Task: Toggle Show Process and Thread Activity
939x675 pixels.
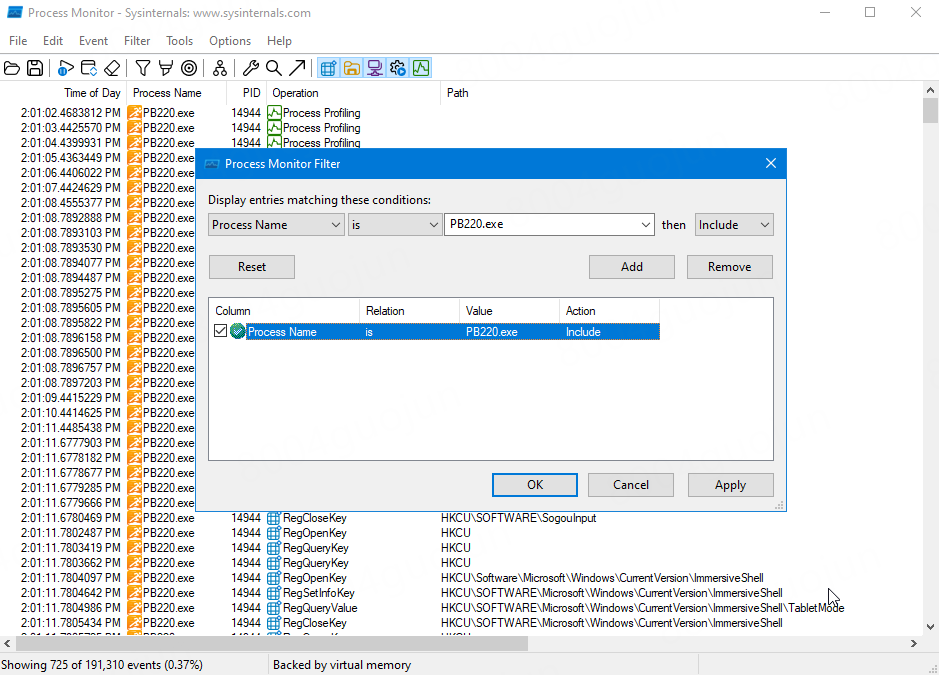Action: coord(398,68)
